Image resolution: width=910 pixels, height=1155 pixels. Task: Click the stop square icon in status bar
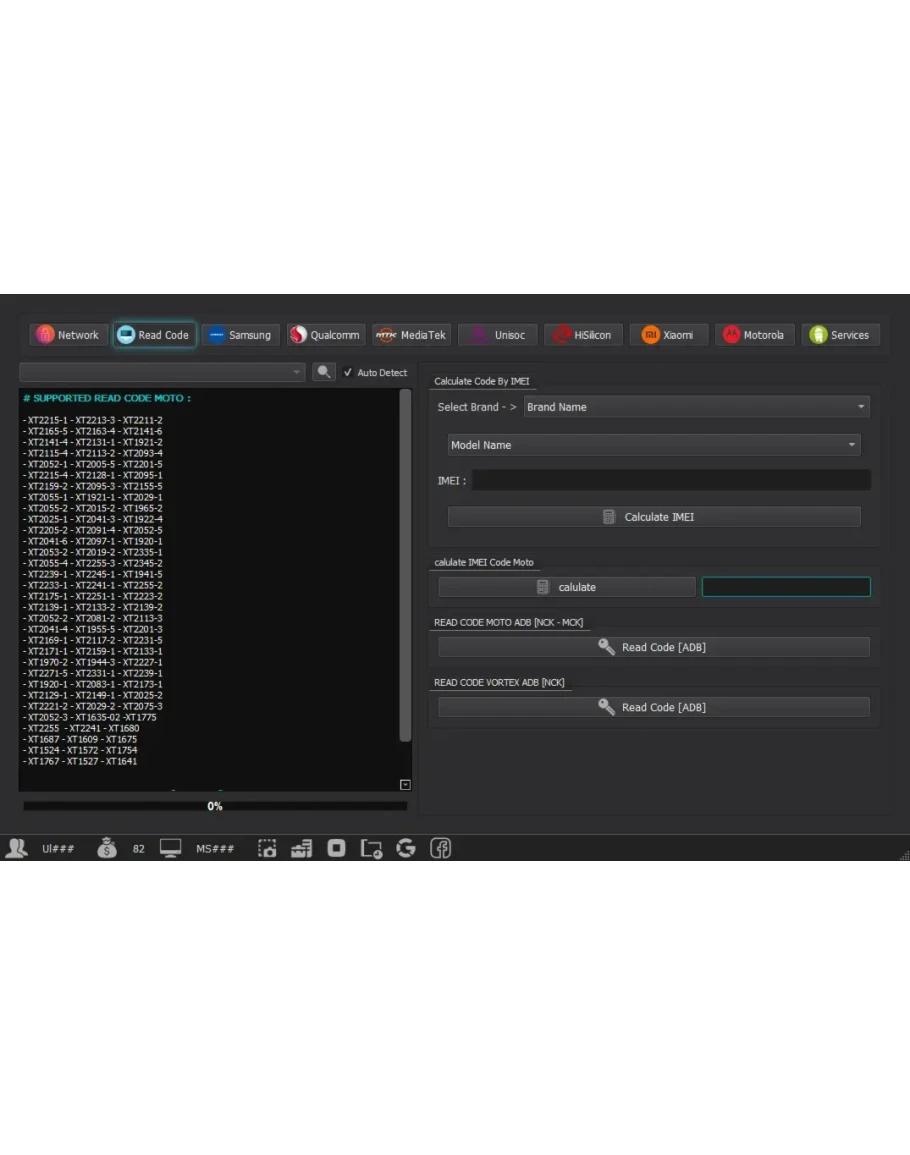(x=337, y=848)
